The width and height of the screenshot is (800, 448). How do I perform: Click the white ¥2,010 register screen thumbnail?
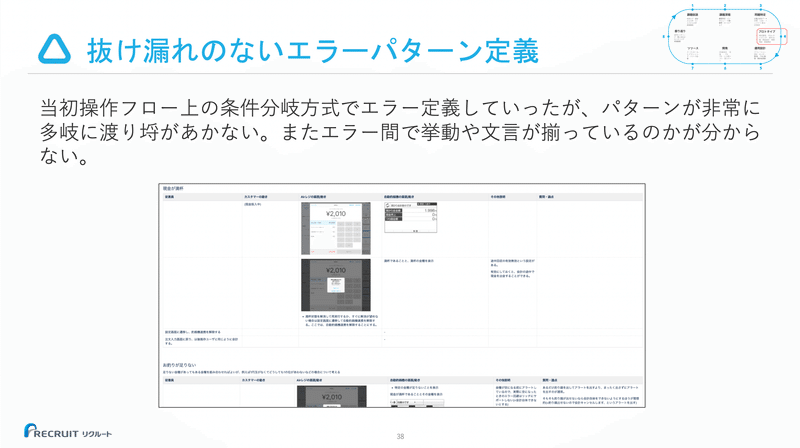pos(336,228)
